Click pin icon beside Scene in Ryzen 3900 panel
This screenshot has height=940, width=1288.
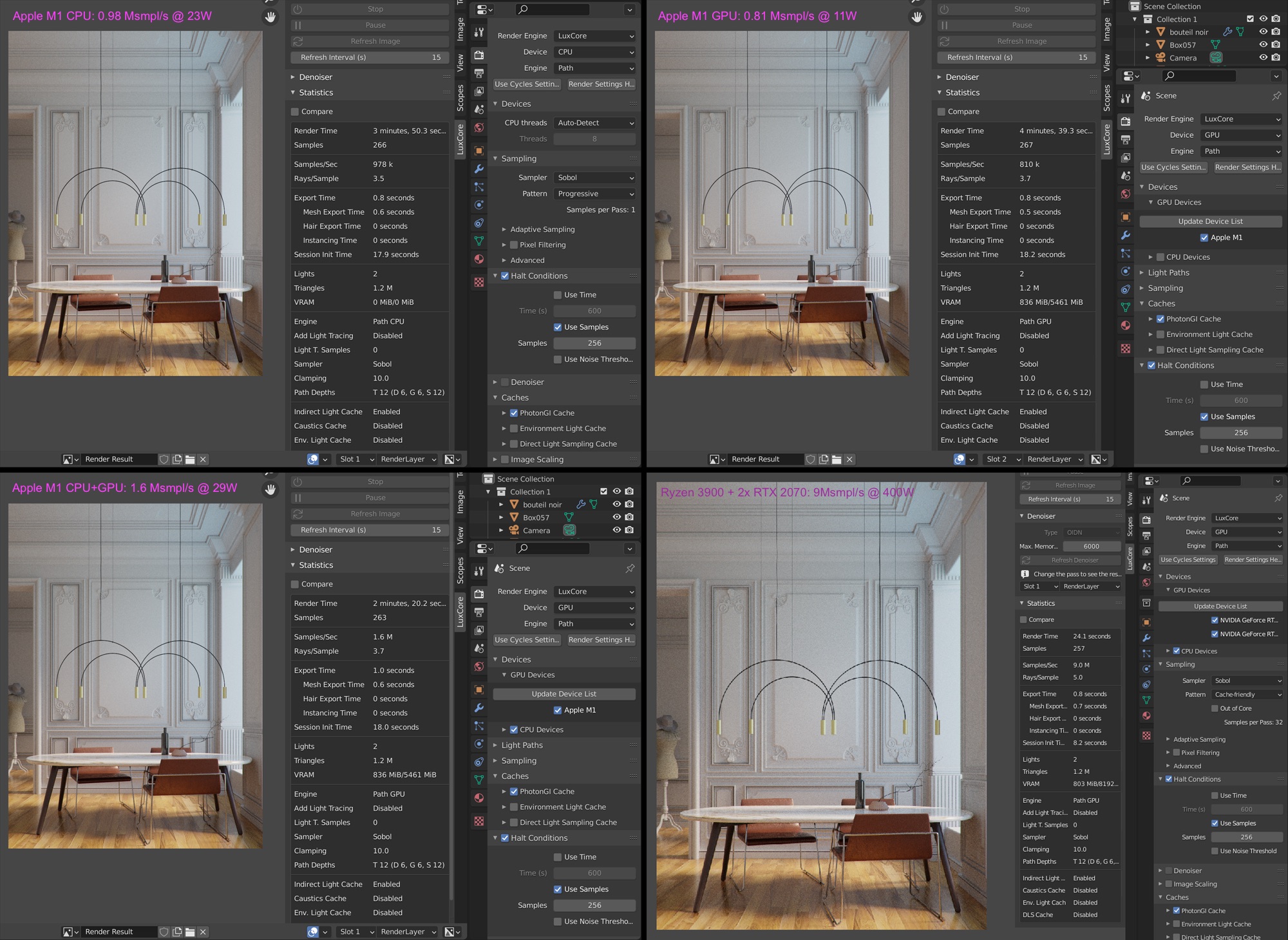click(x=1278, y=498)
